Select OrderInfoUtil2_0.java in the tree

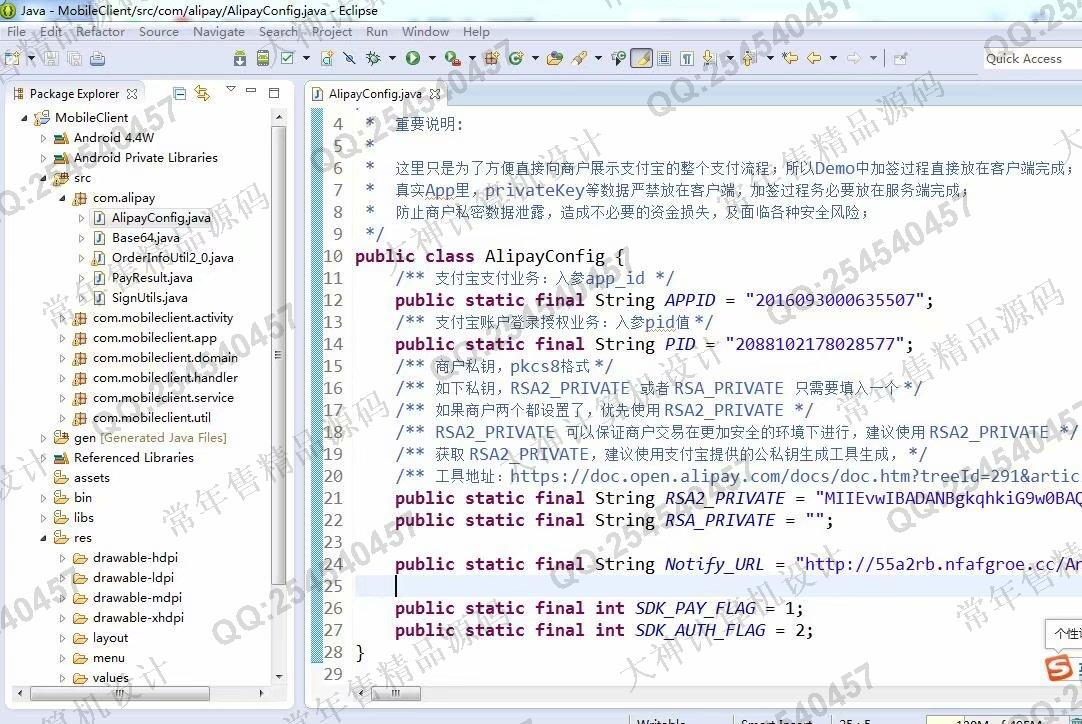coord(173,257)
